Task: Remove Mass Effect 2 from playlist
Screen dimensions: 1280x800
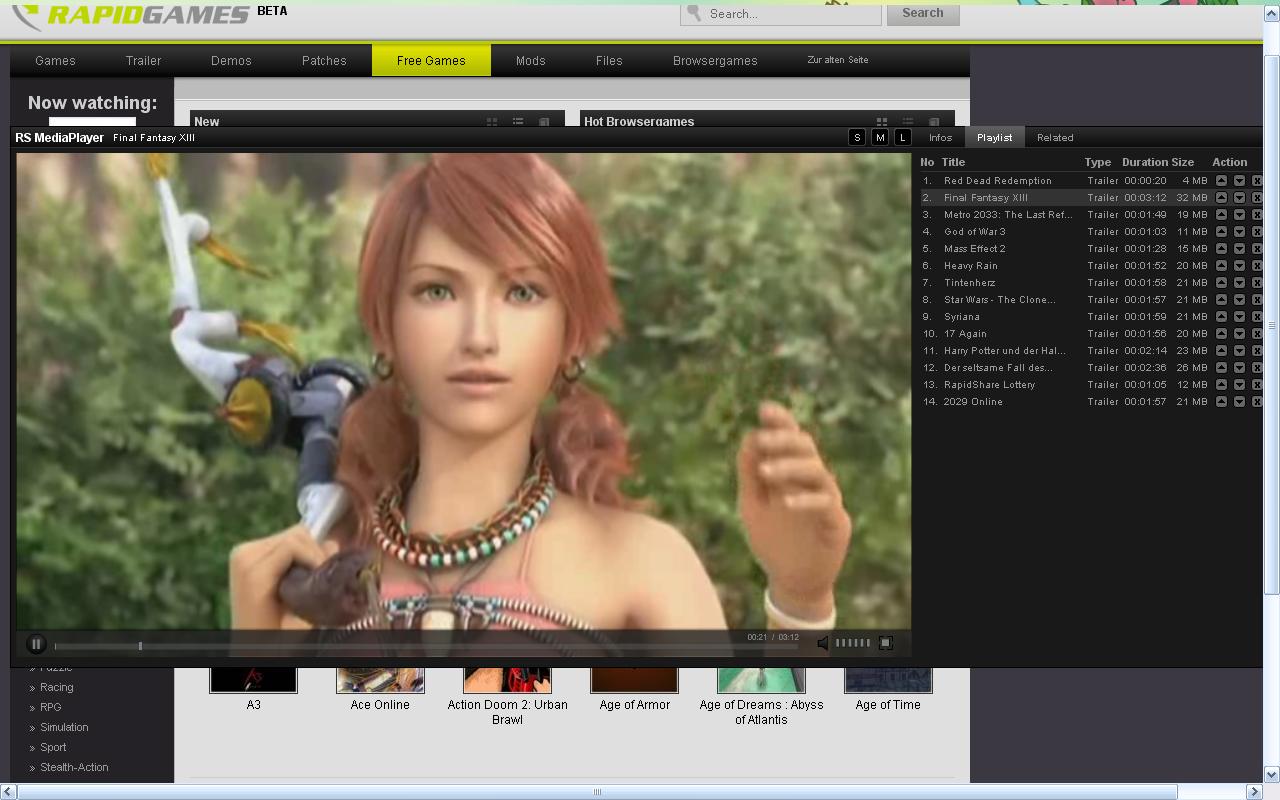Action: click(1257, 249)
